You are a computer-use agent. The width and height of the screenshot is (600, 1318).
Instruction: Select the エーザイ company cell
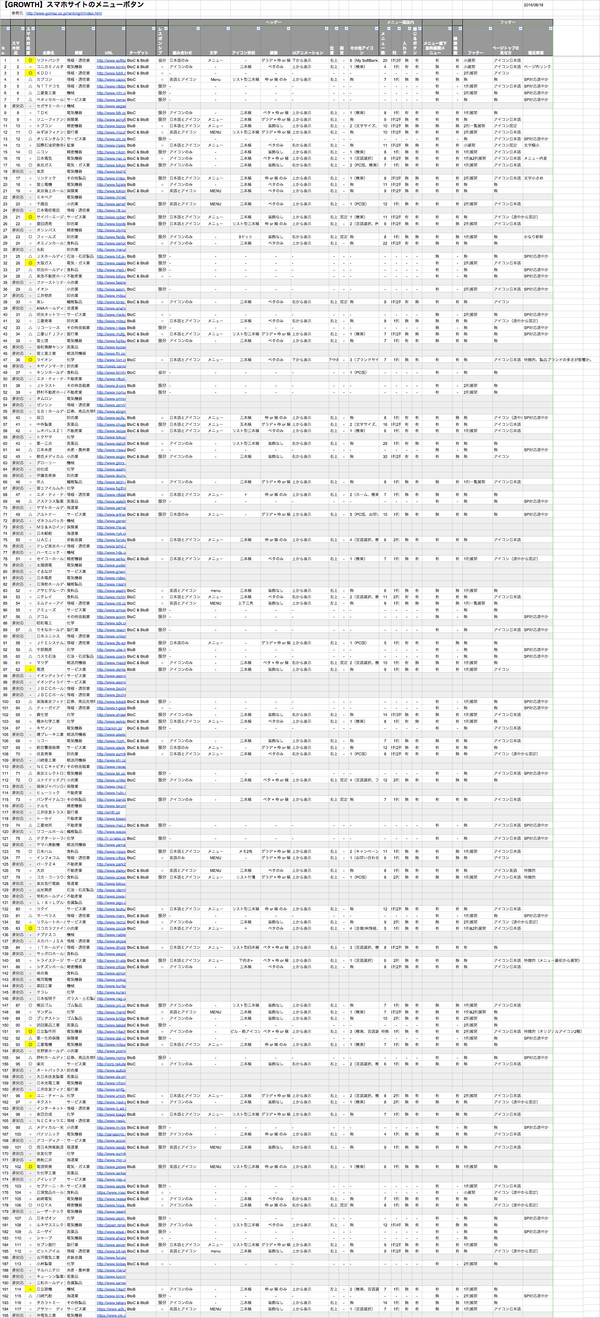[x=50, y=1231]
